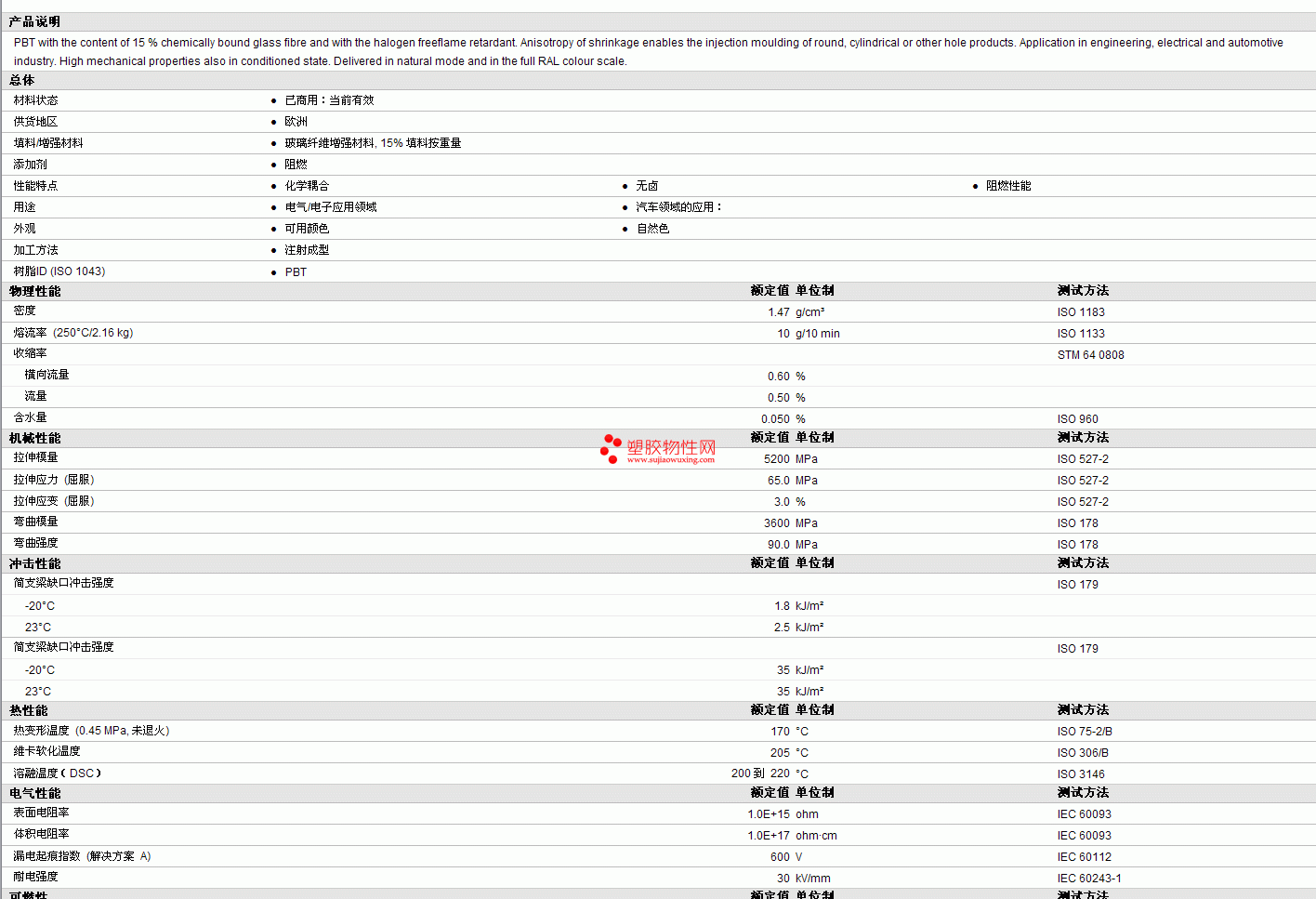Select the 拉伸模量 label
The height and width of the screenshot is (899, 1316).
point(35,457)
